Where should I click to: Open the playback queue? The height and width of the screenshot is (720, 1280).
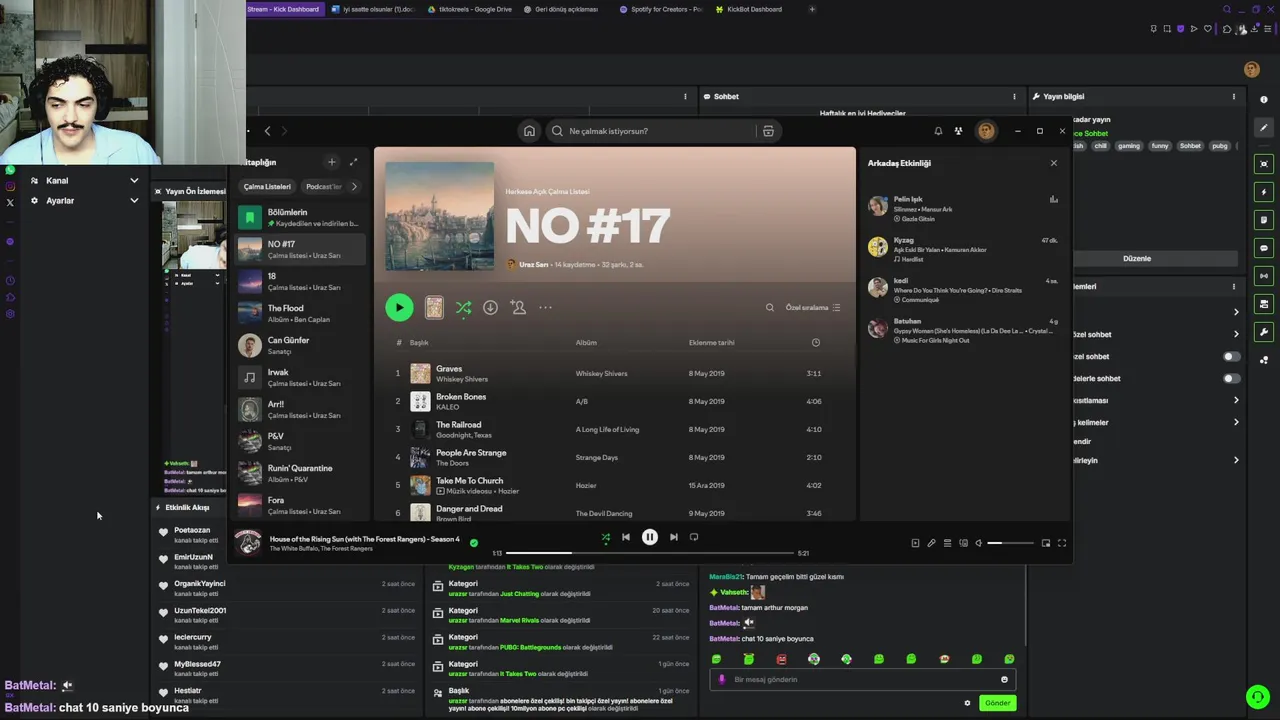pyautogui.click(x=947, y=543)
